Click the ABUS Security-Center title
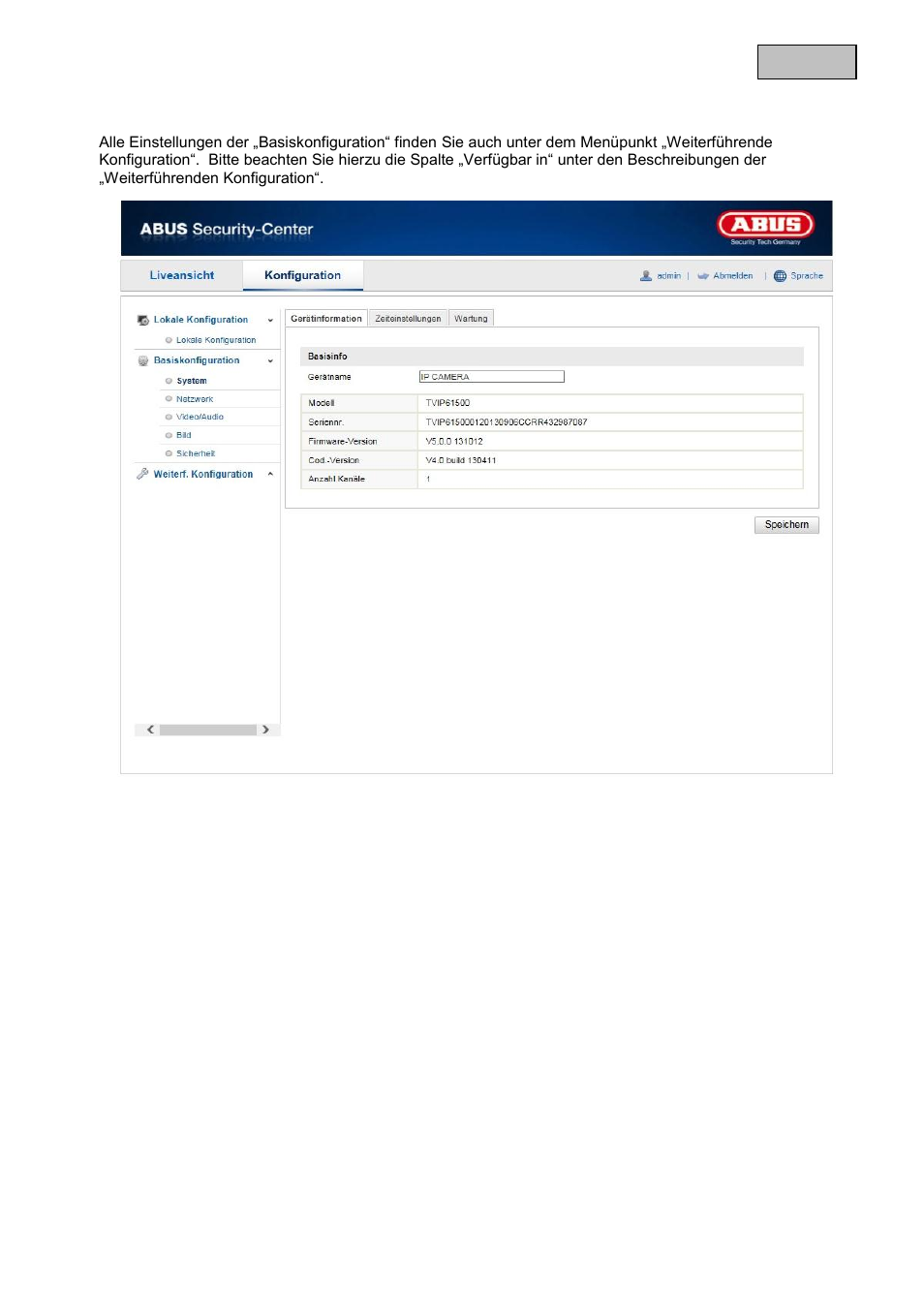This screenshot has height=1308, width=924. tap(227, 230)
